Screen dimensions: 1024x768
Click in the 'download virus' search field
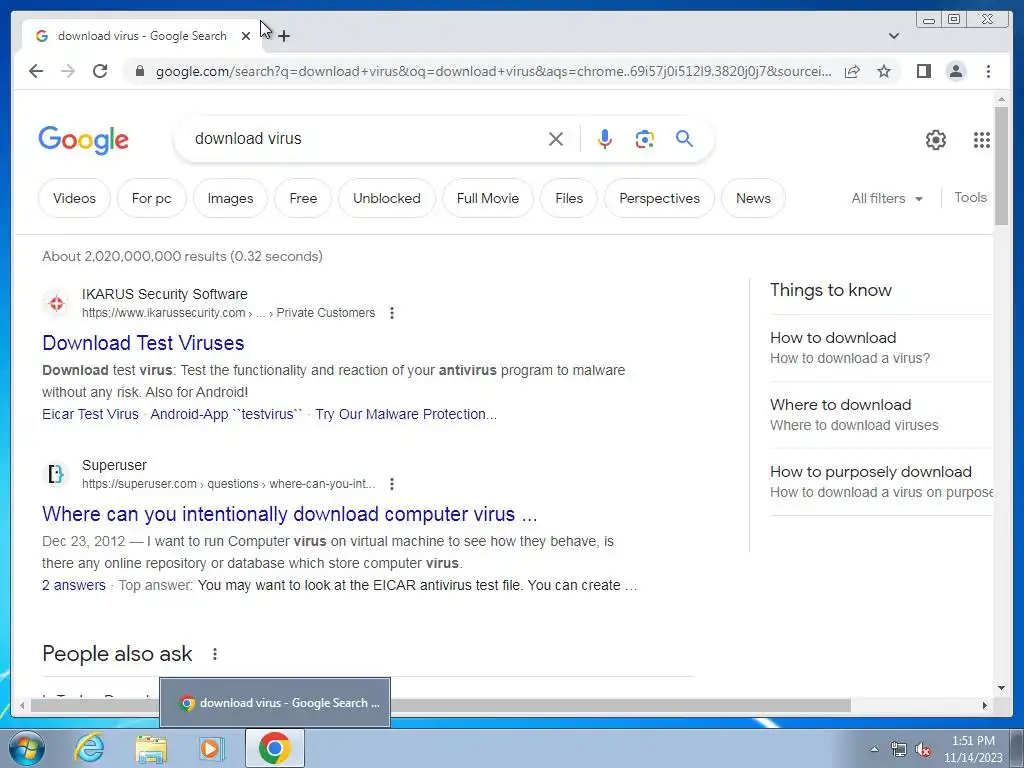[366, 138]
